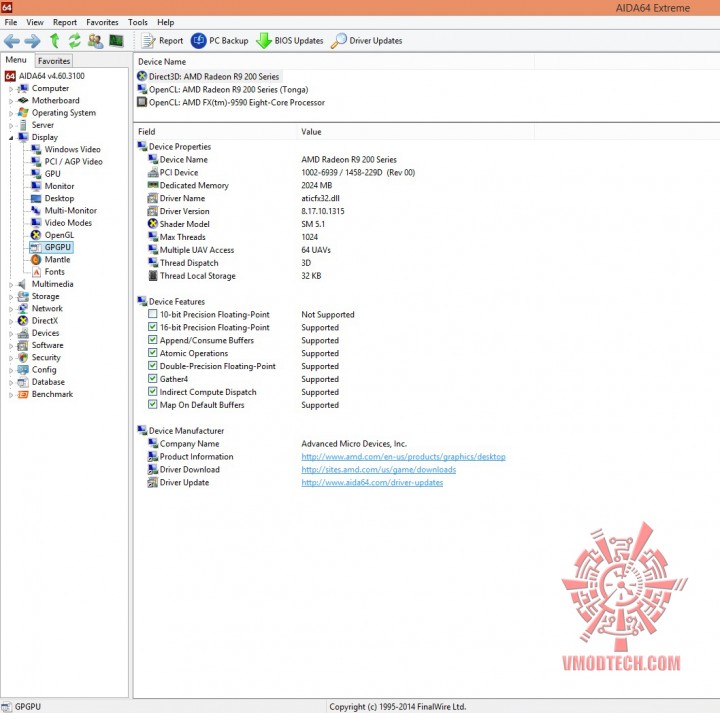
Task: Select the DirectX tree item
Action: pyautogui.click(x=45, y=321)
